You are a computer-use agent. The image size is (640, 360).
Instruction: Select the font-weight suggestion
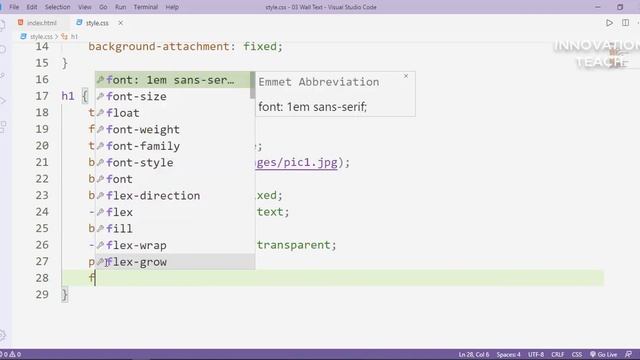175,129
